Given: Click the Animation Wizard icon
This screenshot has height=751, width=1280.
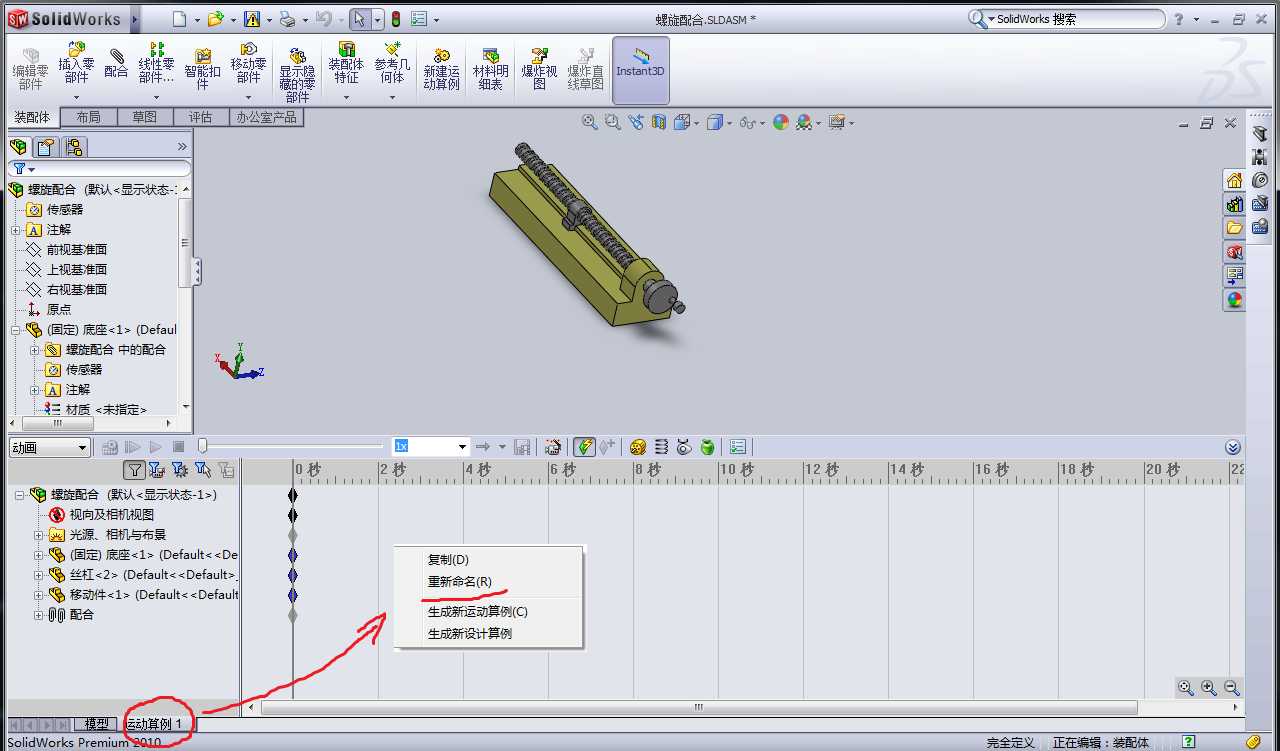Looking at the screenshot, I should tap(553, 447).
